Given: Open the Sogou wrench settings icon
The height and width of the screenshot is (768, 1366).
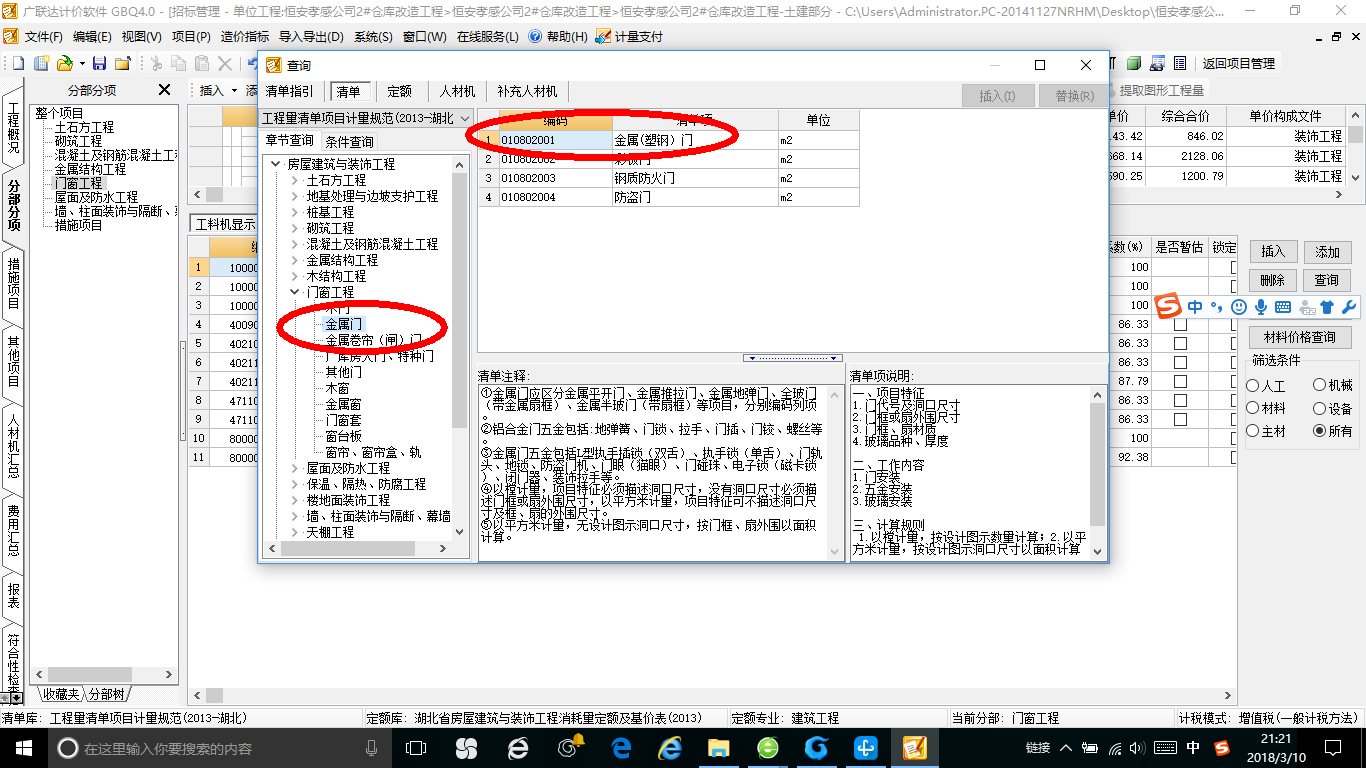Looking at the screenshot, I should 1349,307.
